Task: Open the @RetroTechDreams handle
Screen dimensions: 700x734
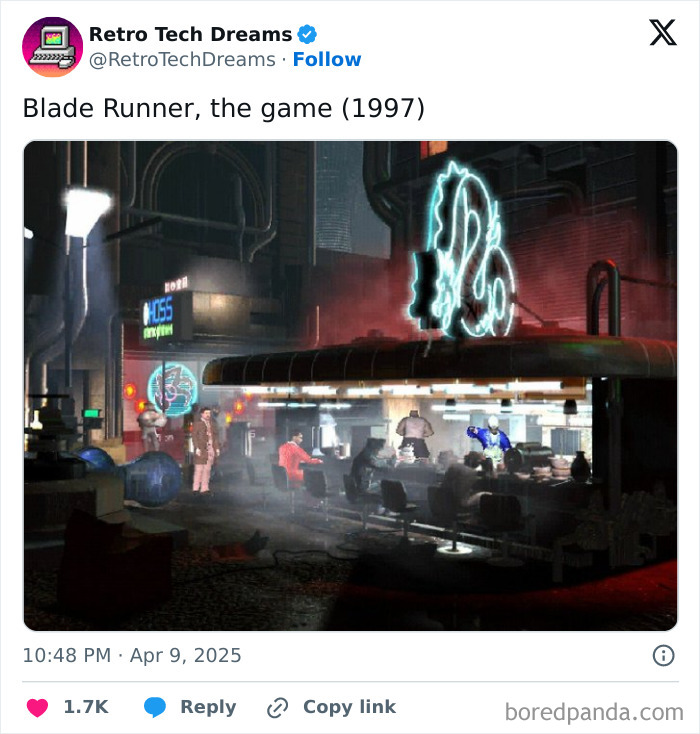Action: pos(182,59)
